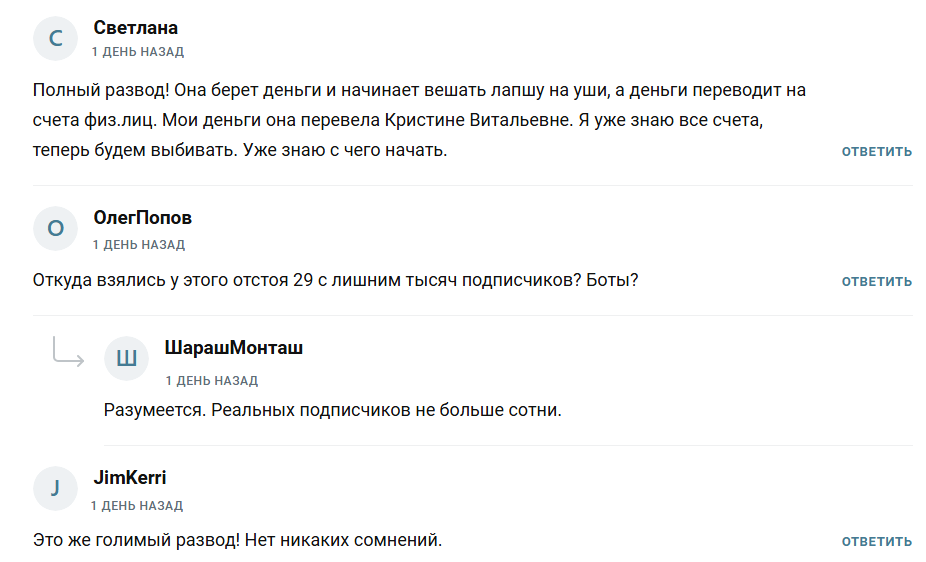Click ШарашМонташ's reply text about real subscribers
Image resolution: width=926 pixels, height=562 pixels.
(x=332, y=410)
